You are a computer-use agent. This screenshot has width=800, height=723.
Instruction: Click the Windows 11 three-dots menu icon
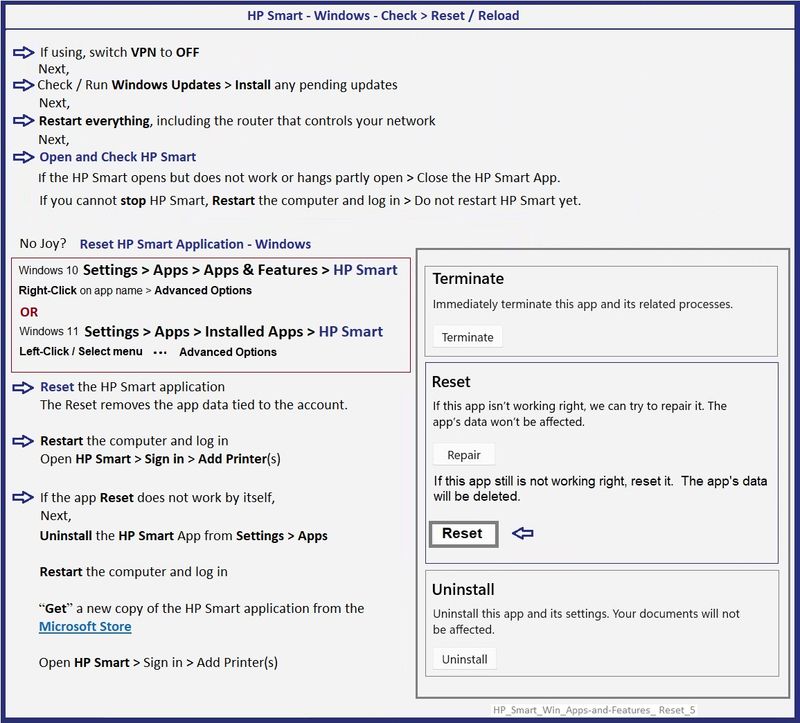160,353
